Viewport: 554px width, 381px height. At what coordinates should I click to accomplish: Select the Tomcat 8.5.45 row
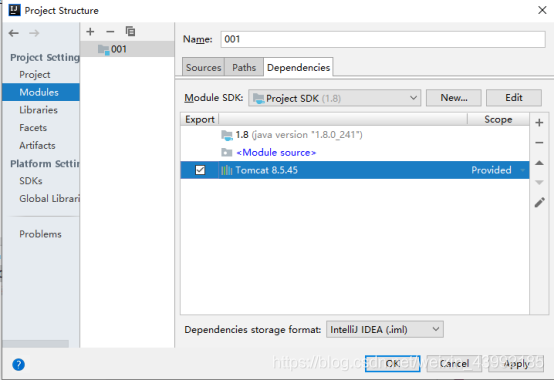pyautogui.click(x=355, y=170)
